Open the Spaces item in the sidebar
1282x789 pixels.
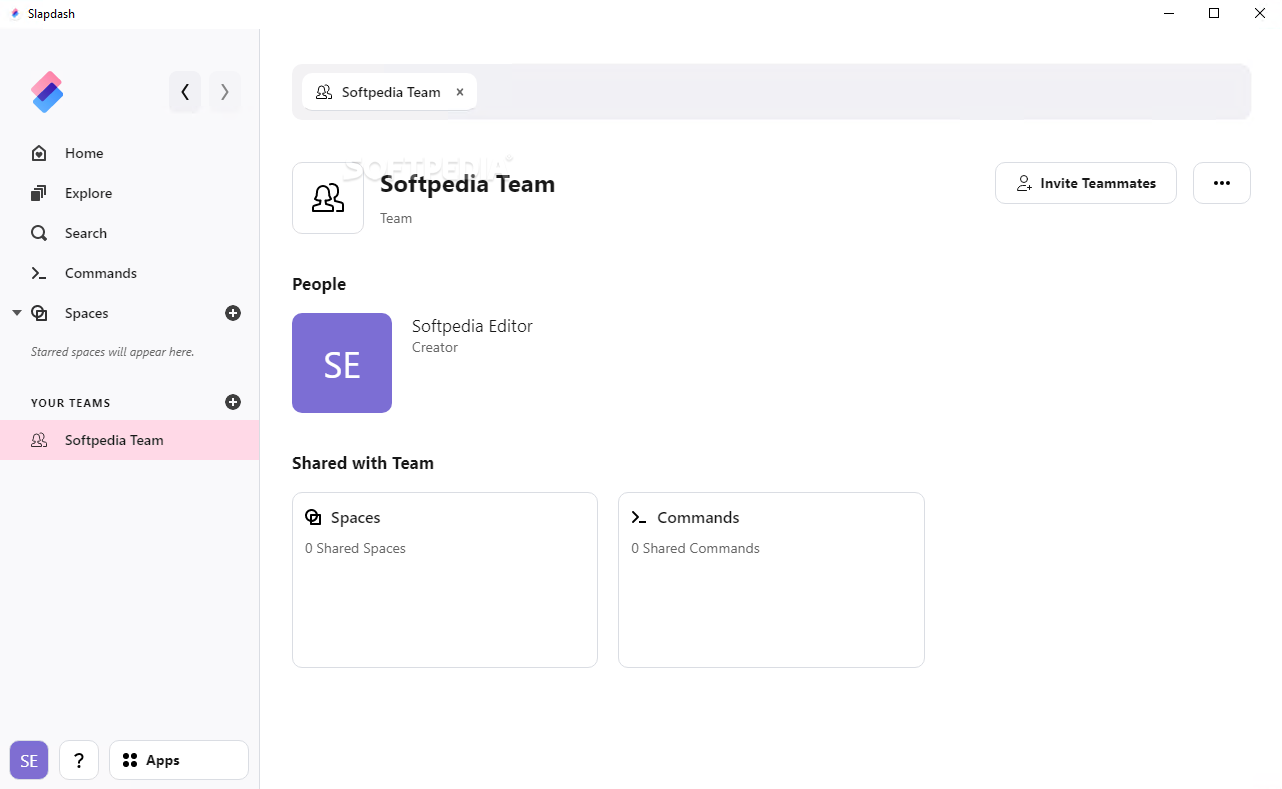coord(86,313)
